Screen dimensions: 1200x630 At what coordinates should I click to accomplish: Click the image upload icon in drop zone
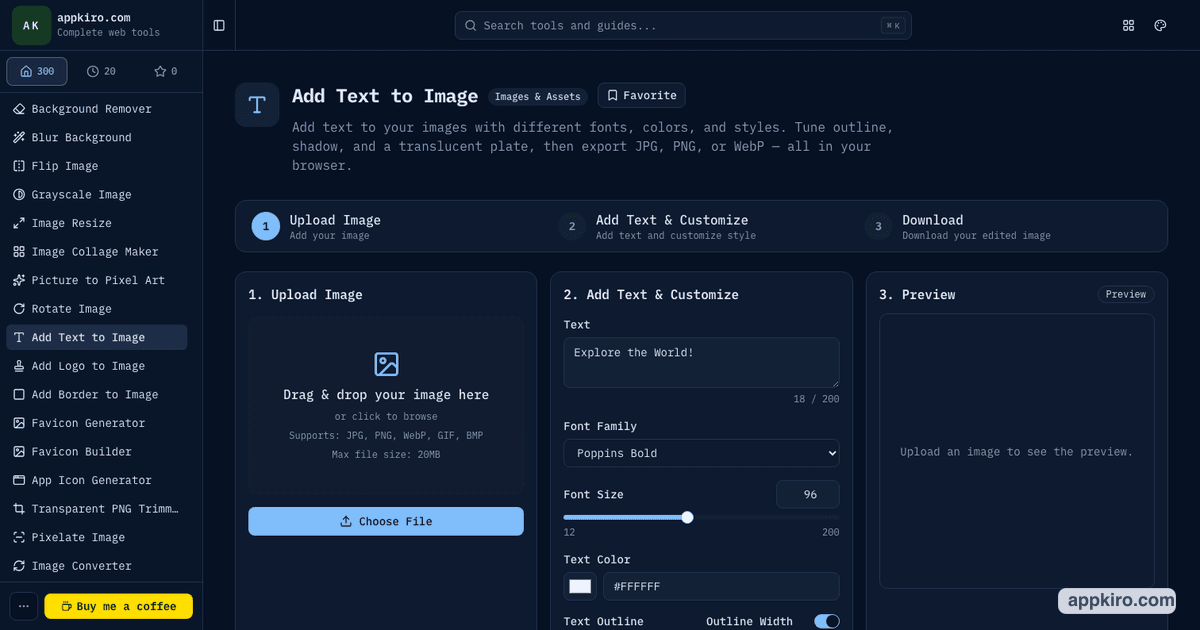[386, 364]
